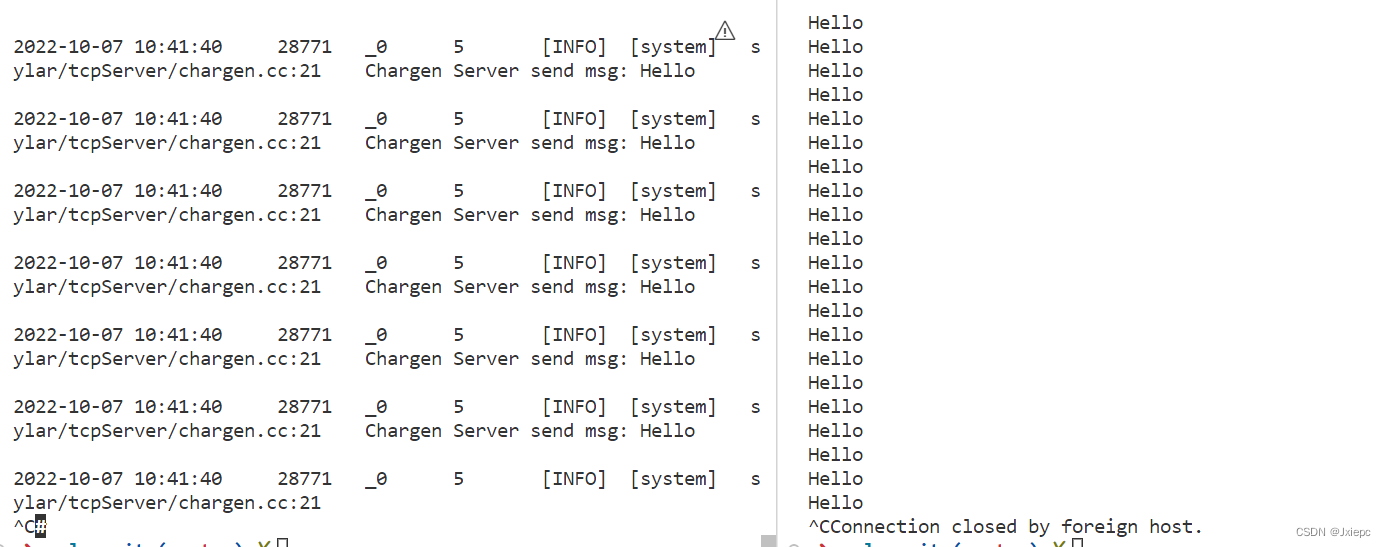
Task: Click the yellow X mark in right prompt
Action: 1058,543
